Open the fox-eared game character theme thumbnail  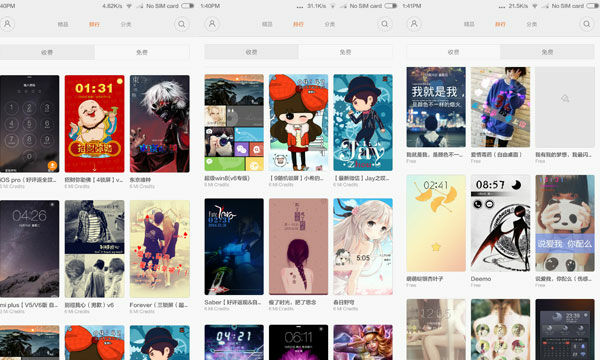363,342
